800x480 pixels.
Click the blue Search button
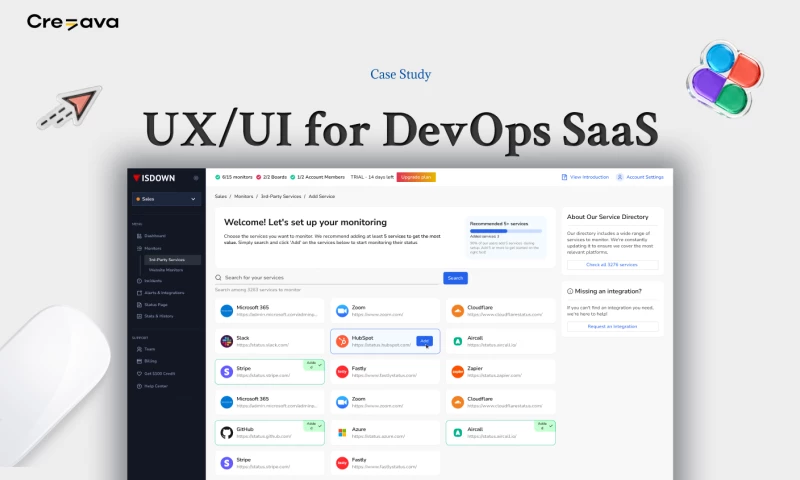pyautogui.click(x=455, y=278)
